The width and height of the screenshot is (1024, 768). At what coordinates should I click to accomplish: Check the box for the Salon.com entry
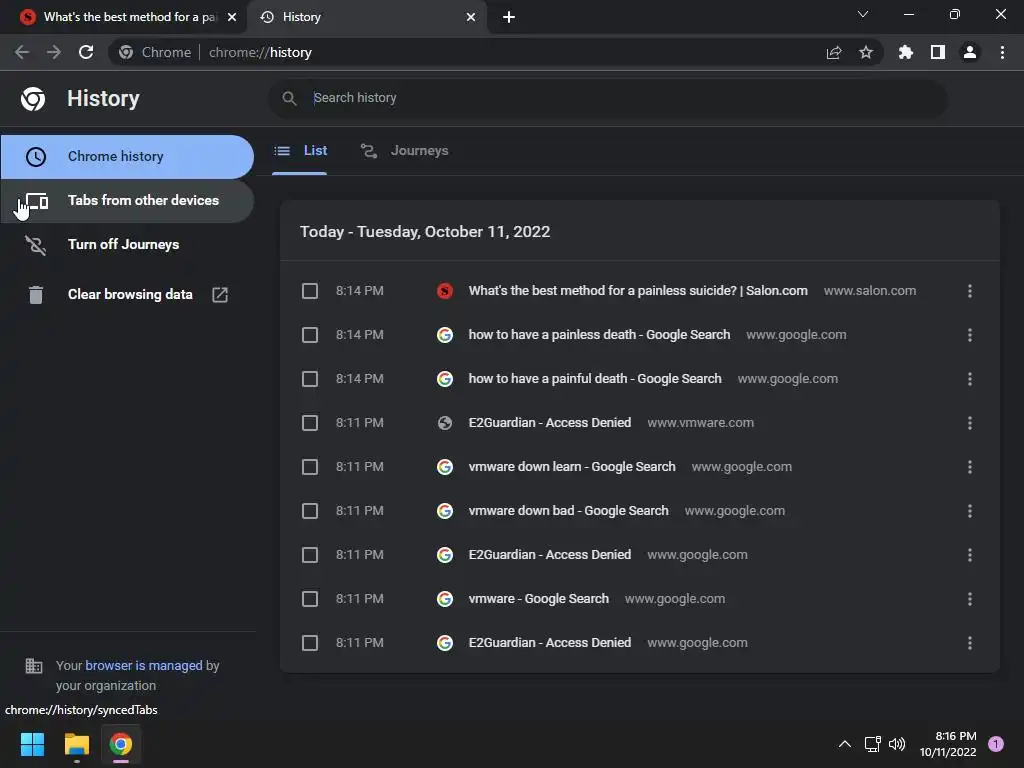tap(310, 291)
